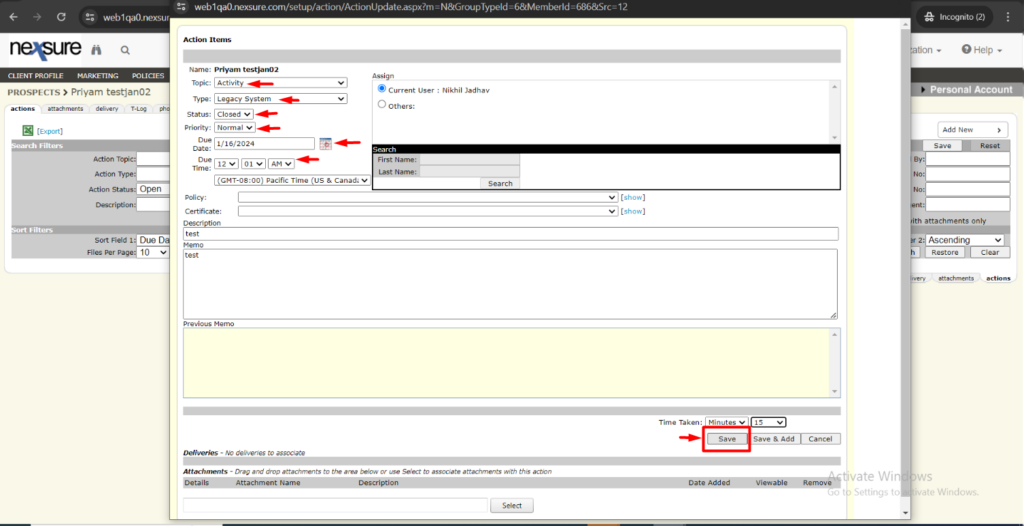
Task: Expand the Personal Account panel arrow
Action: click(923, 90)
